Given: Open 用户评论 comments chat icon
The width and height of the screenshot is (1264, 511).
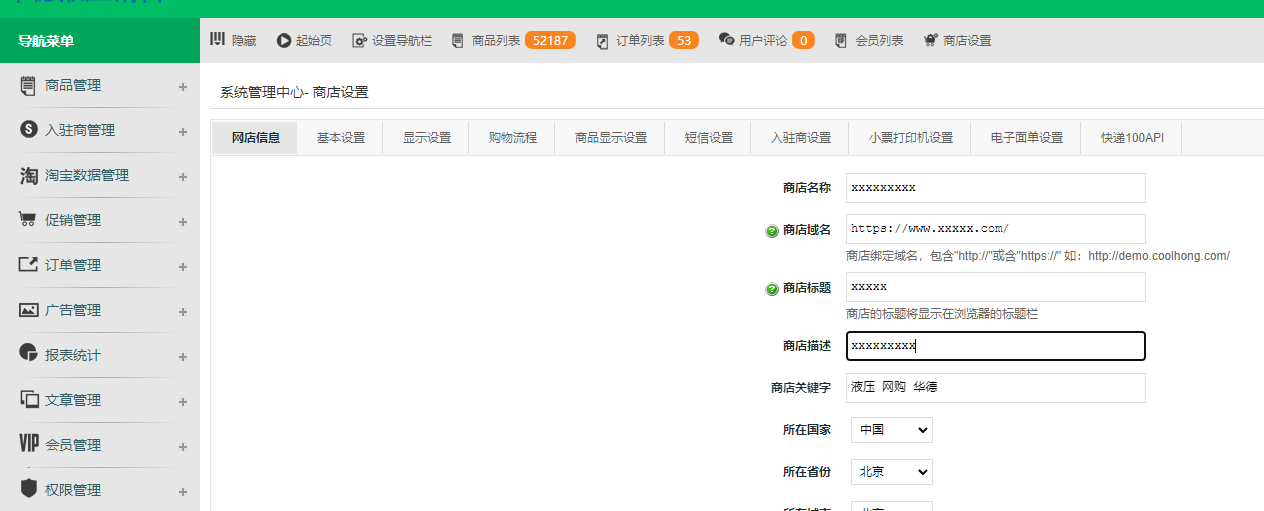Looking at the screenshot, I should tap(726, 40).
